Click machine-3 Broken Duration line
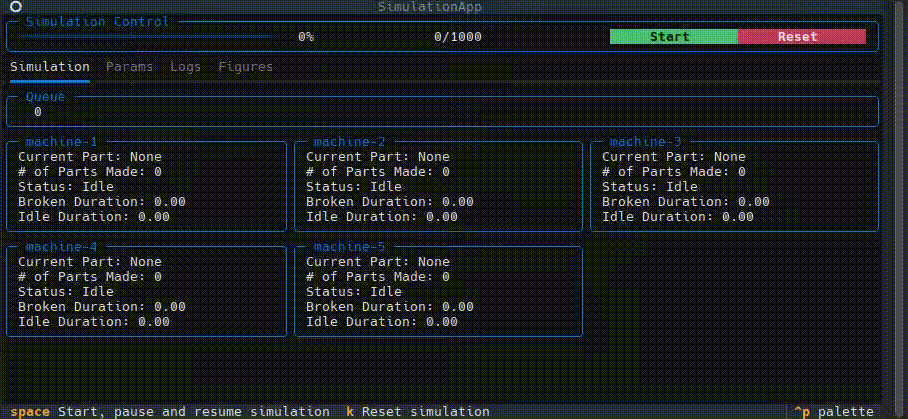 click(x=686, y=202)
